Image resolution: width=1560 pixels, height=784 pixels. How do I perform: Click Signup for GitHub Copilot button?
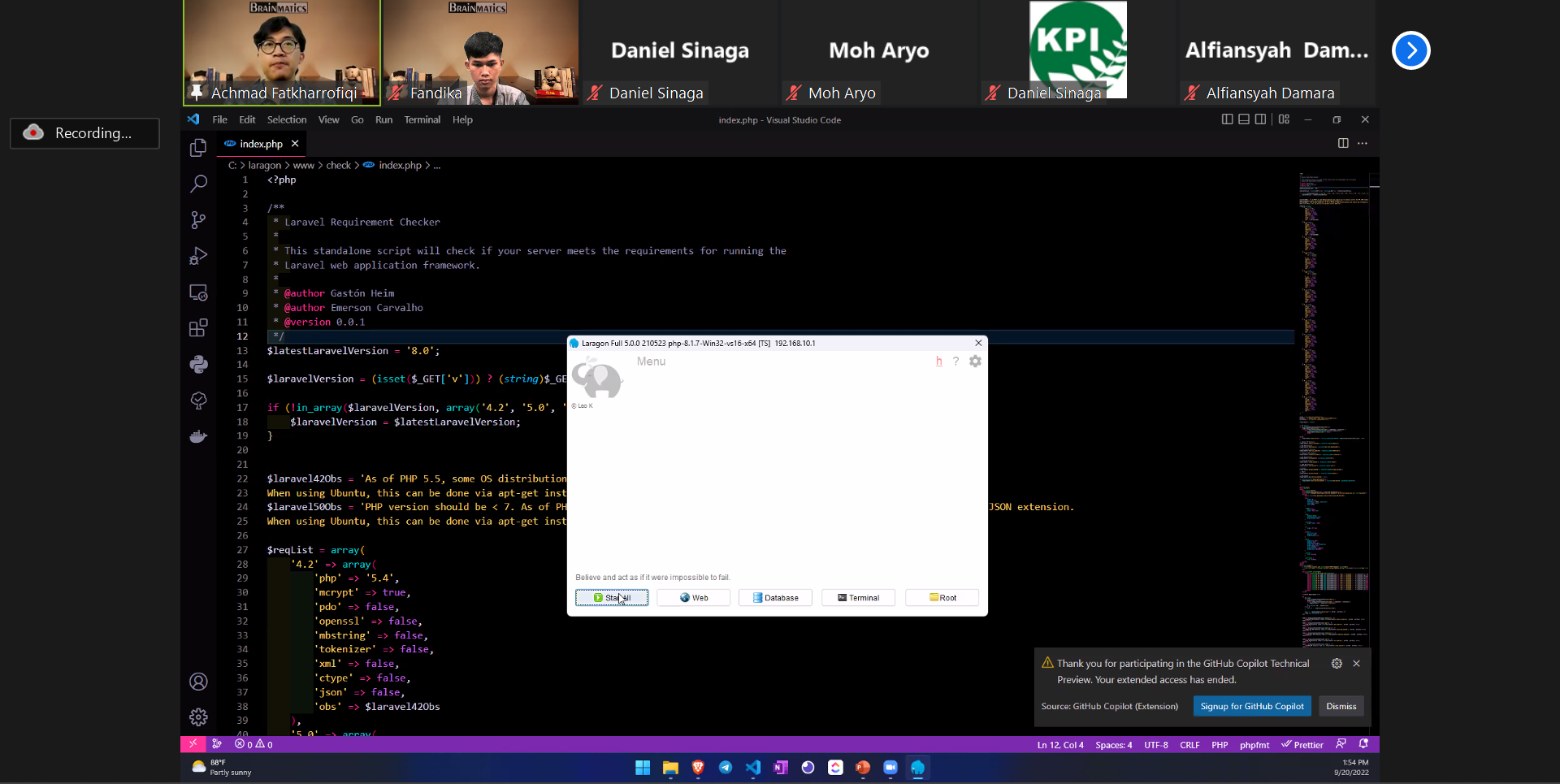[x=1251, y=706]
